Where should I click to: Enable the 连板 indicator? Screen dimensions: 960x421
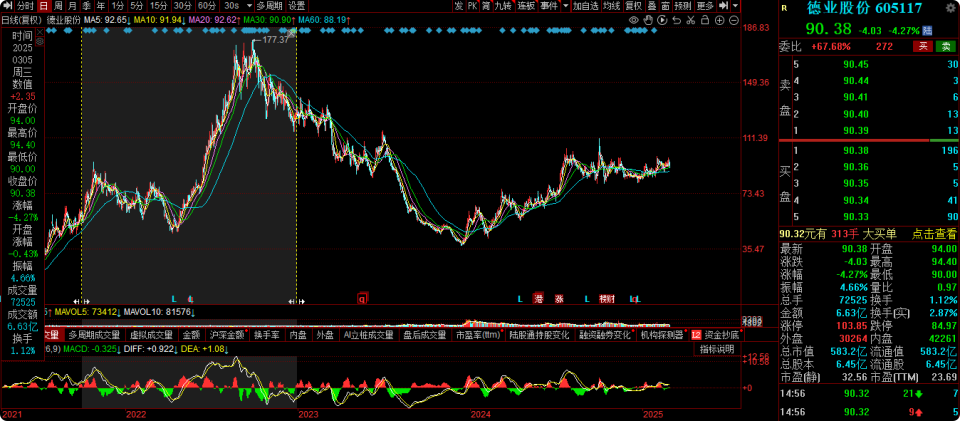527,6
